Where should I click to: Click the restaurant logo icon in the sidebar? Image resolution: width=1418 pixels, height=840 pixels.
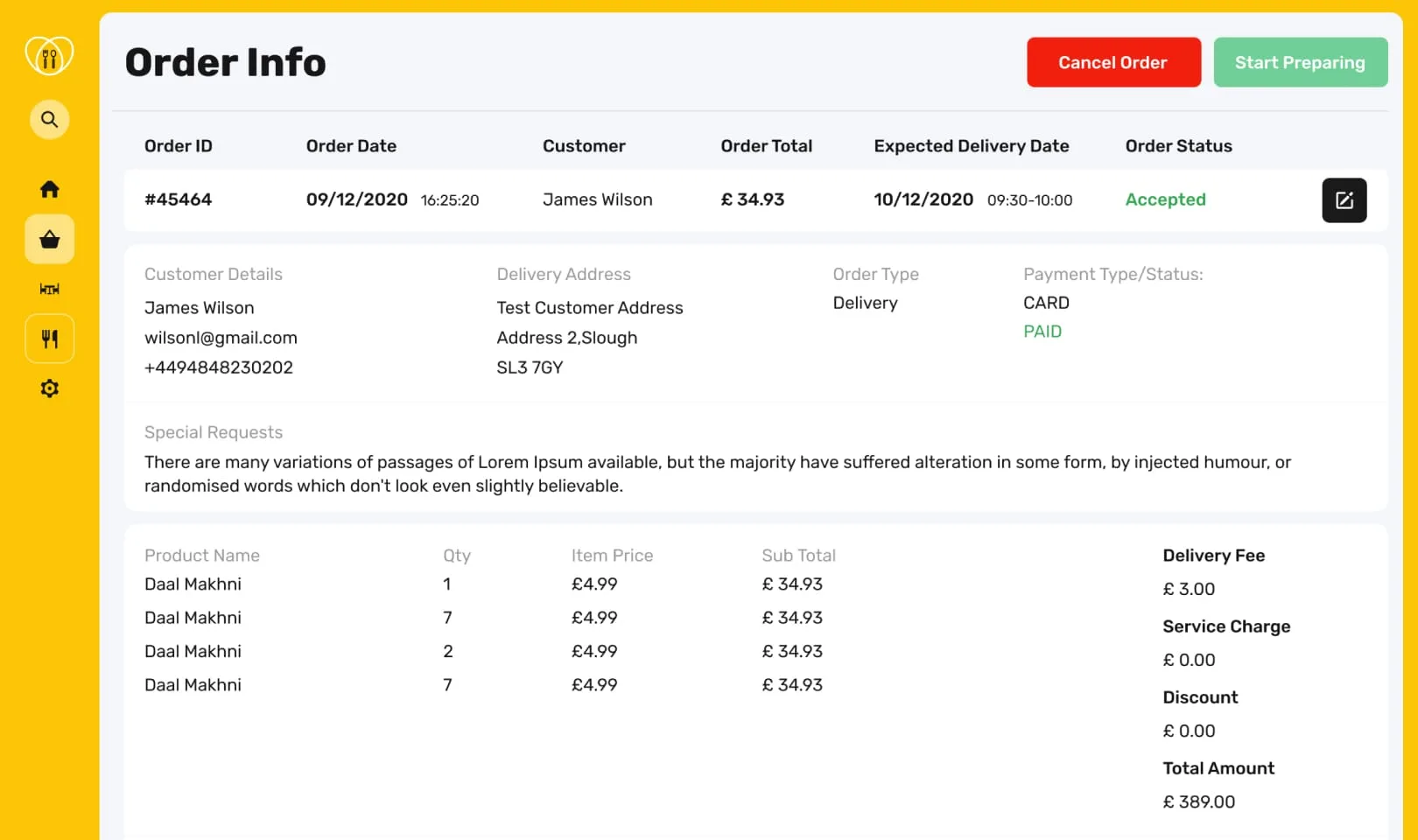49,57
